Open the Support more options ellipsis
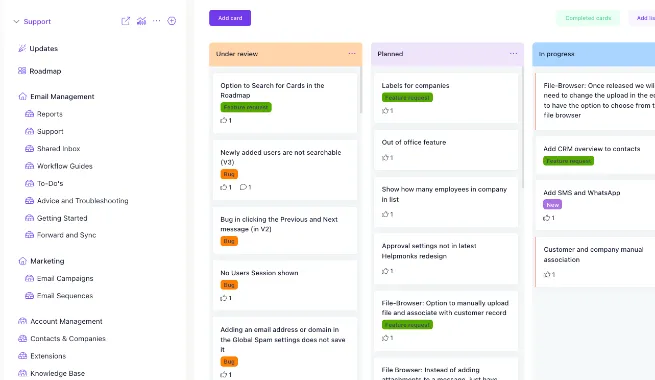 point(157,21)
